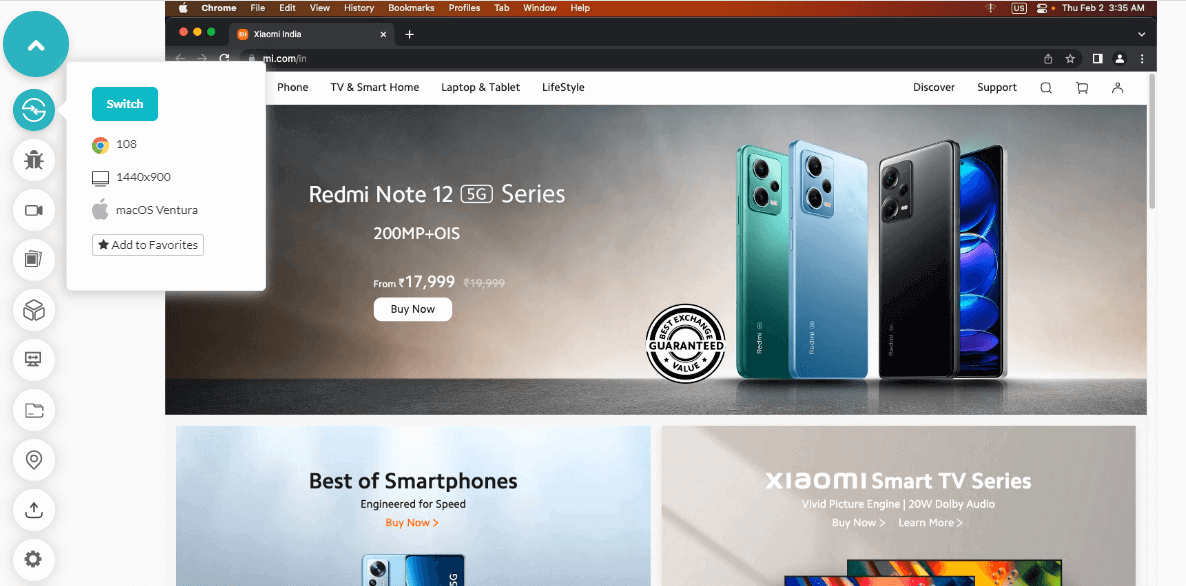The image size is (1186, 586).
Task: Click the Support link in the header
Action: pyautogui.click(x=997, y=88)
